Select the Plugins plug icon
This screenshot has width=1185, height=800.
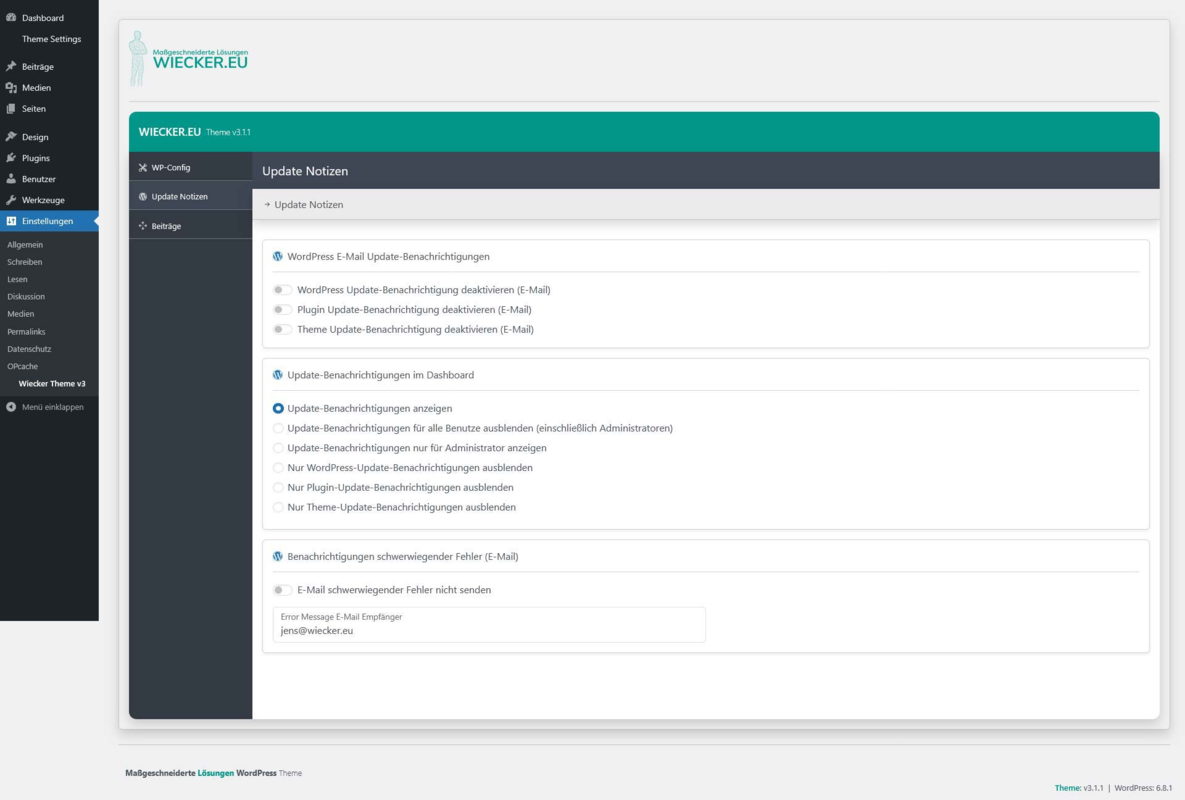pyautogui.click(x=11, y=158)
